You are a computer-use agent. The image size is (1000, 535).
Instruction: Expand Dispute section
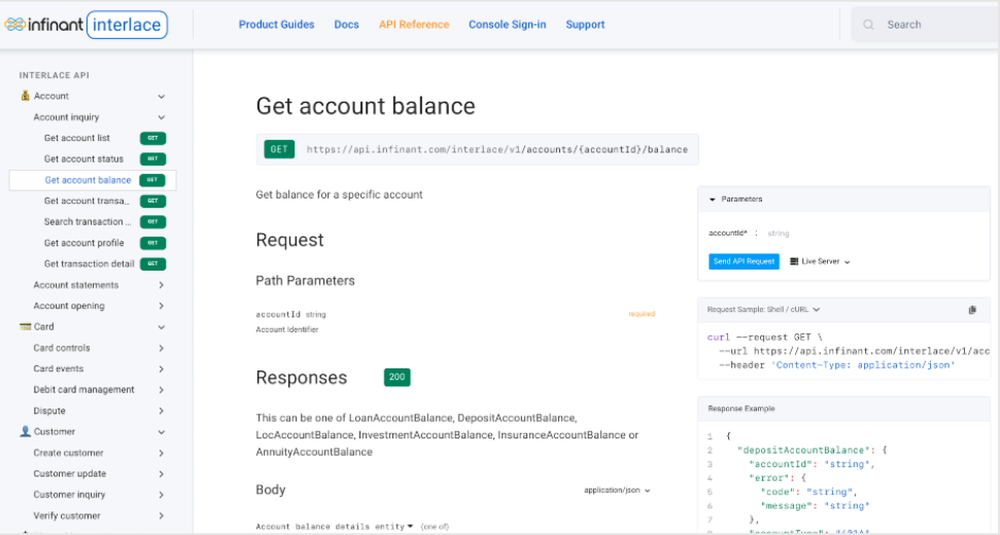coord(161,411)
